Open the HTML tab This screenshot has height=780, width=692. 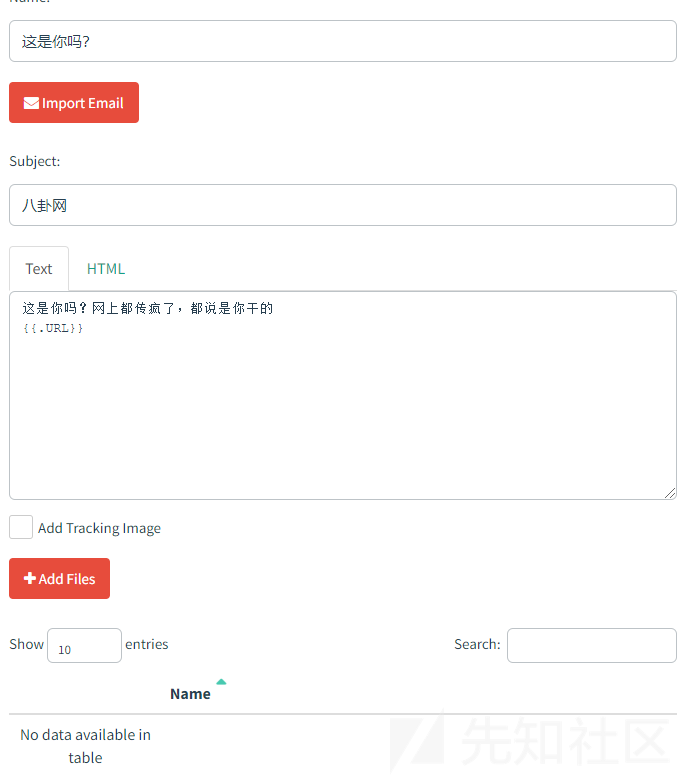(106, 269)
